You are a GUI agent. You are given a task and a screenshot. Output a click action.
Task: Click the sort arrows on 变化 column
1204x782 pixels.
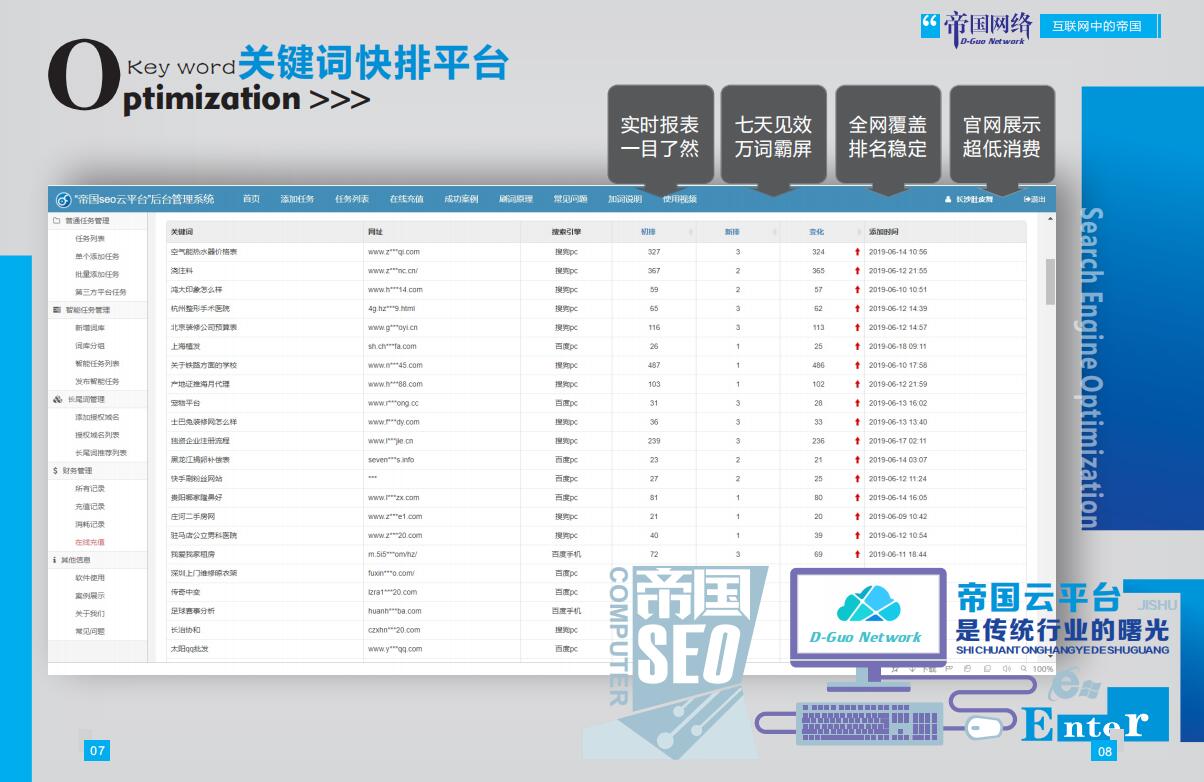click(857, 232)
